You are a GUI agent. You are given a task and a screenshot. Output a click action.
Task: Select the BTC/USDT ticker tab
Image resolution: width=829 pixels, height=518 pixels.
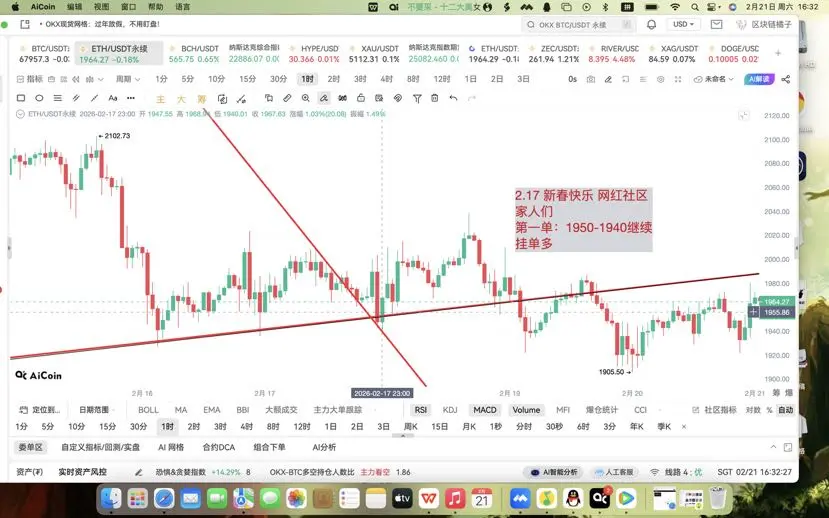click(x=44, y=53)
